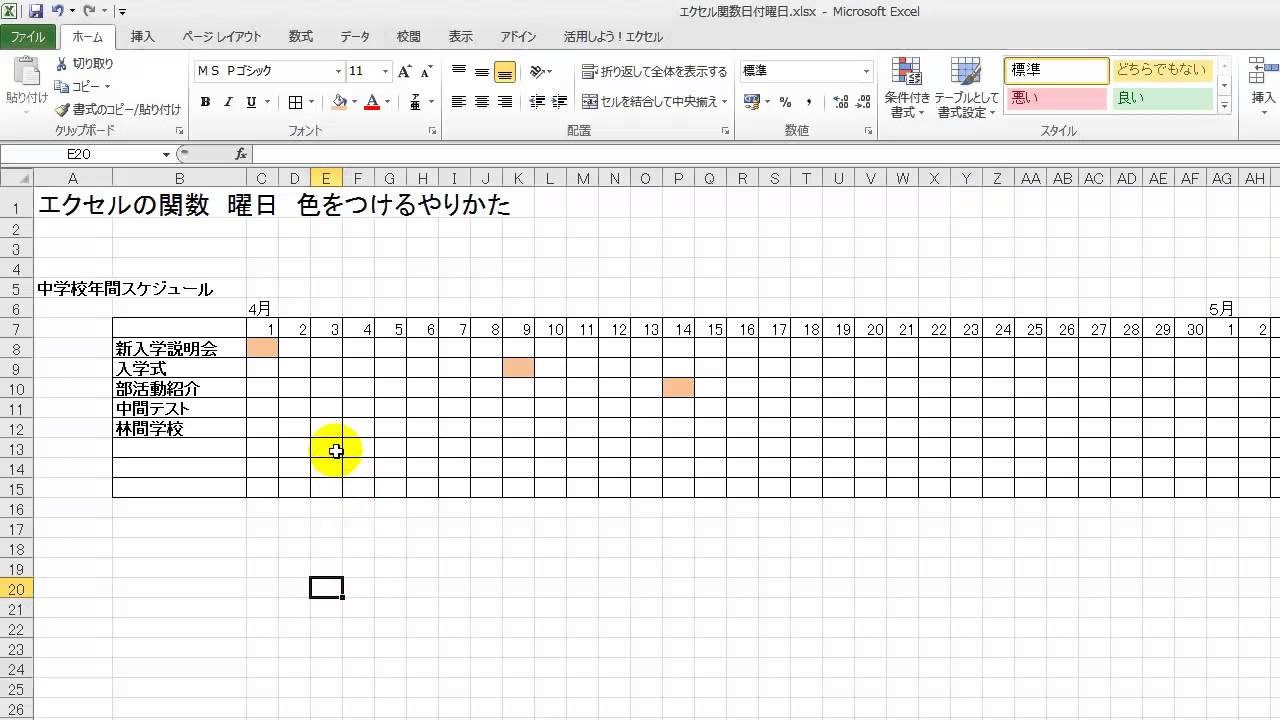This screenshot has width=1280, height=720.
Task: Switch to 校閲 tab
Action: click(x=408, y=37)
